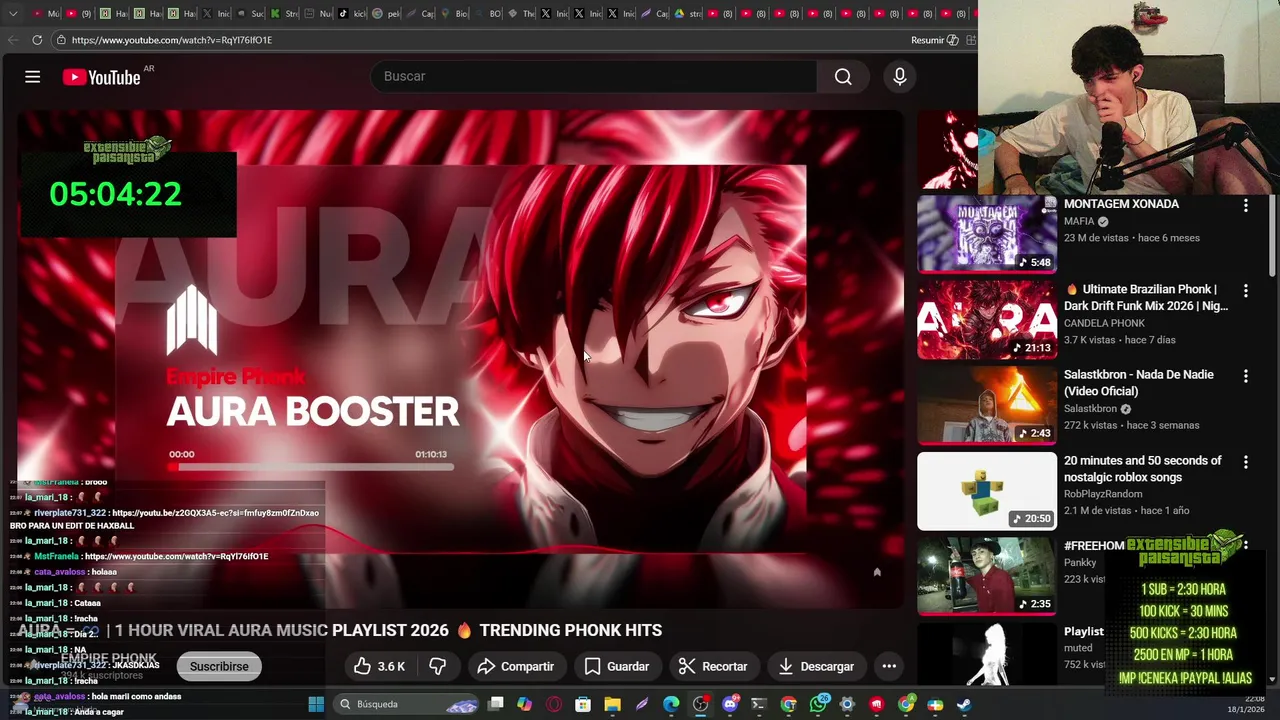Visit the MAFIA channel name

click(x=1079, y=222)
